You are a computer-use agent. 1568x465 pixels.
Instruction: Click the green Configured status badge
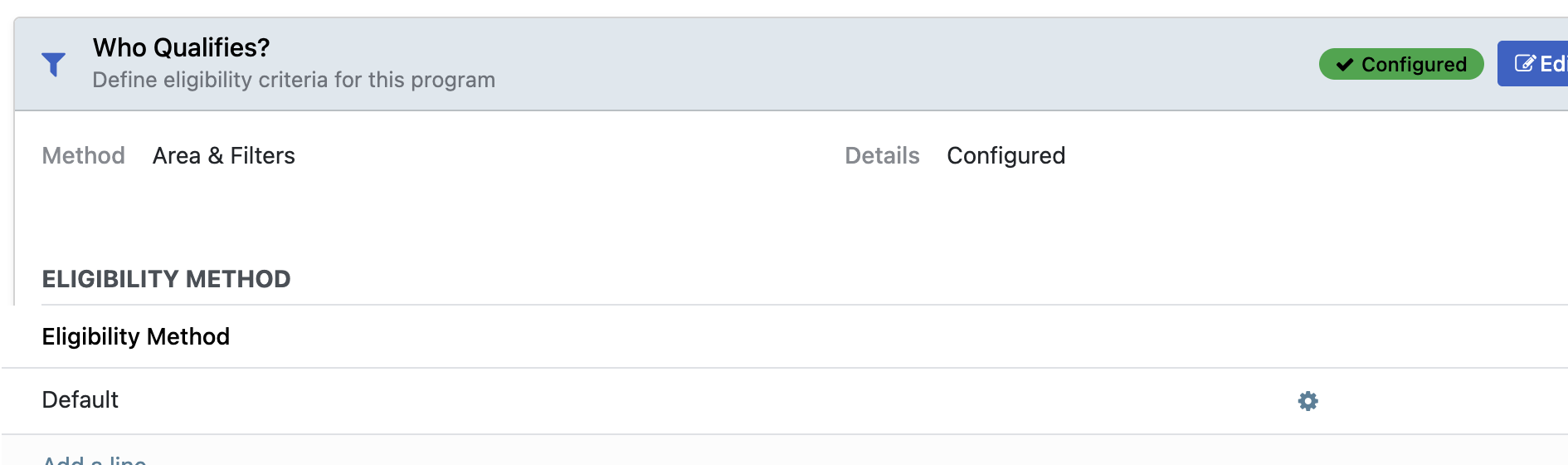(x=1400, y=64)
